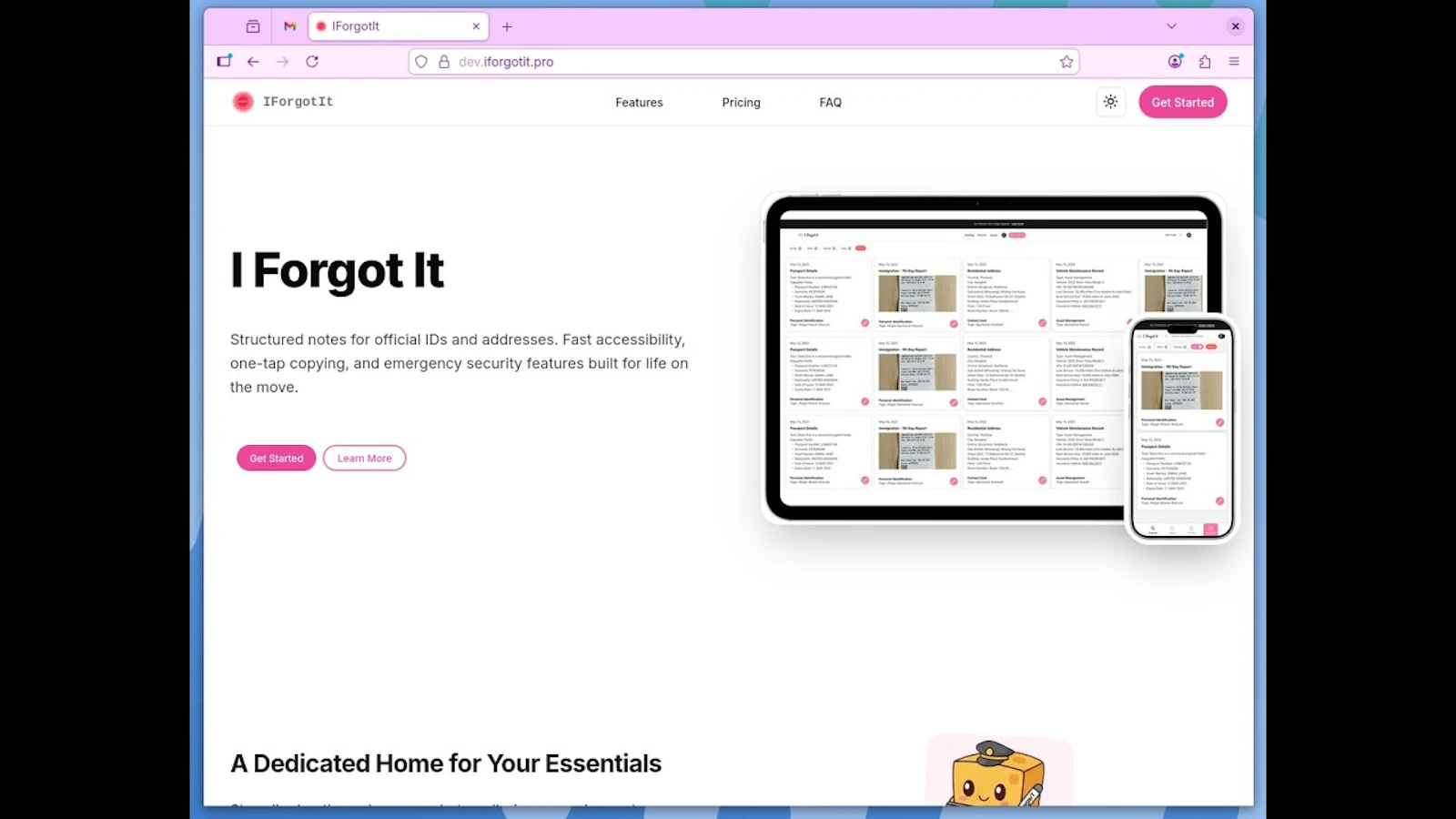The image size is (1456, 819).
Task: Focus the dev.iforgotit.pro address bar
Action: [x=743, y=62]
